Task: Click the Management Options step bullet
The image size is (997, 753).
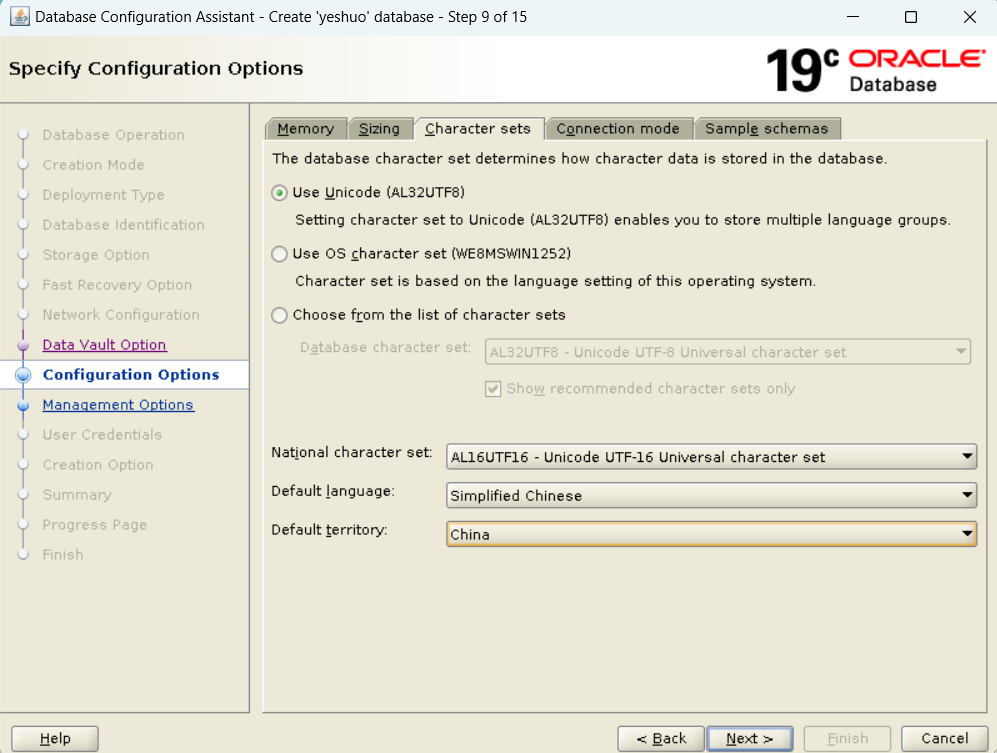Action: (24, 405)
